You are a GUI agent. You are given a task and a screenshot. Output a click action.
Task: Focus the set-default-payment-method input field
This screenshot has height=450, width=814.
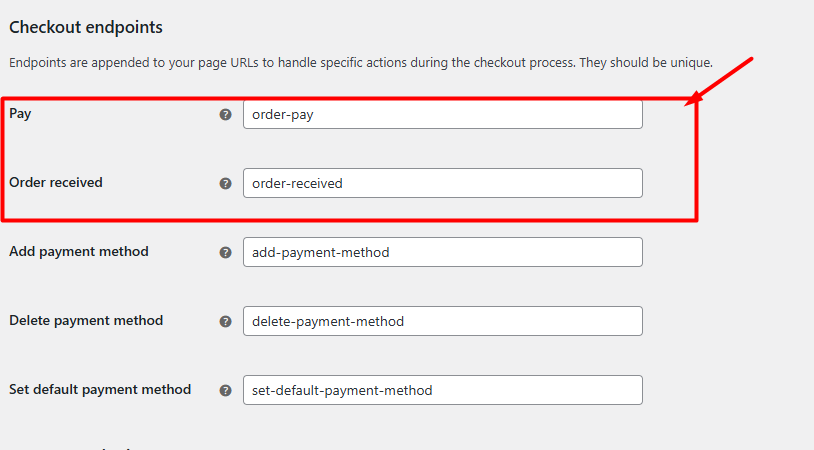tap(442, 390)
